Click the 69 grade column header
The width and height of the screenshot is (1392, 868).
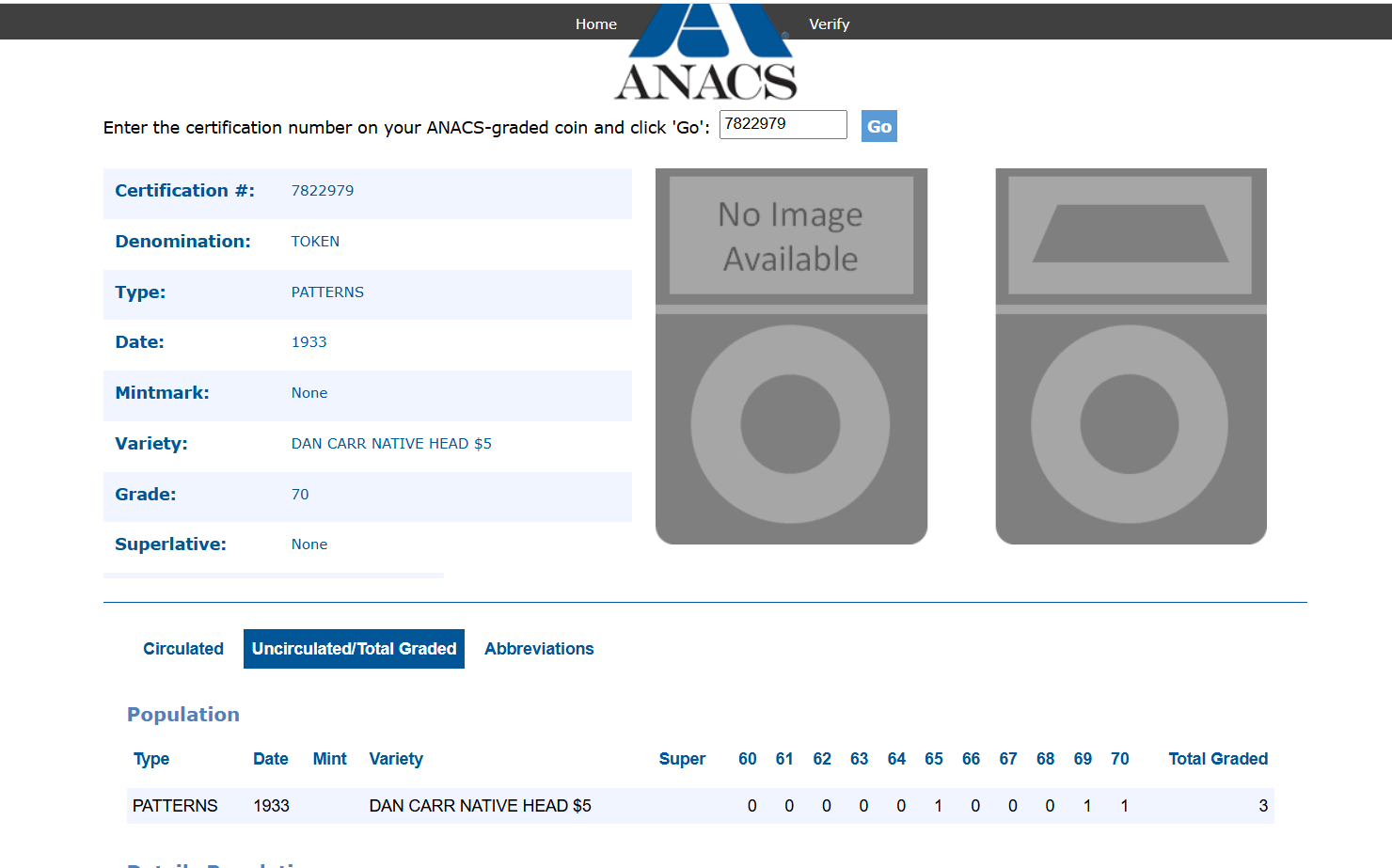pos(1083,759)
